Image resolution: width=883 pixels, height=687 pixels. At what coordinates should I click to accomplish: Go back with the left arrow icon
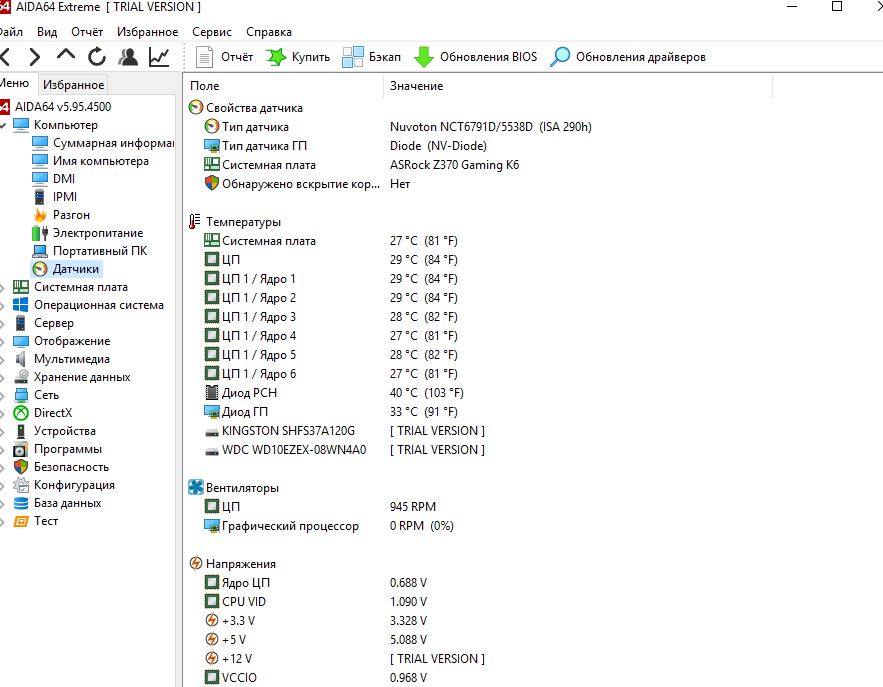[x=6, y=57]
